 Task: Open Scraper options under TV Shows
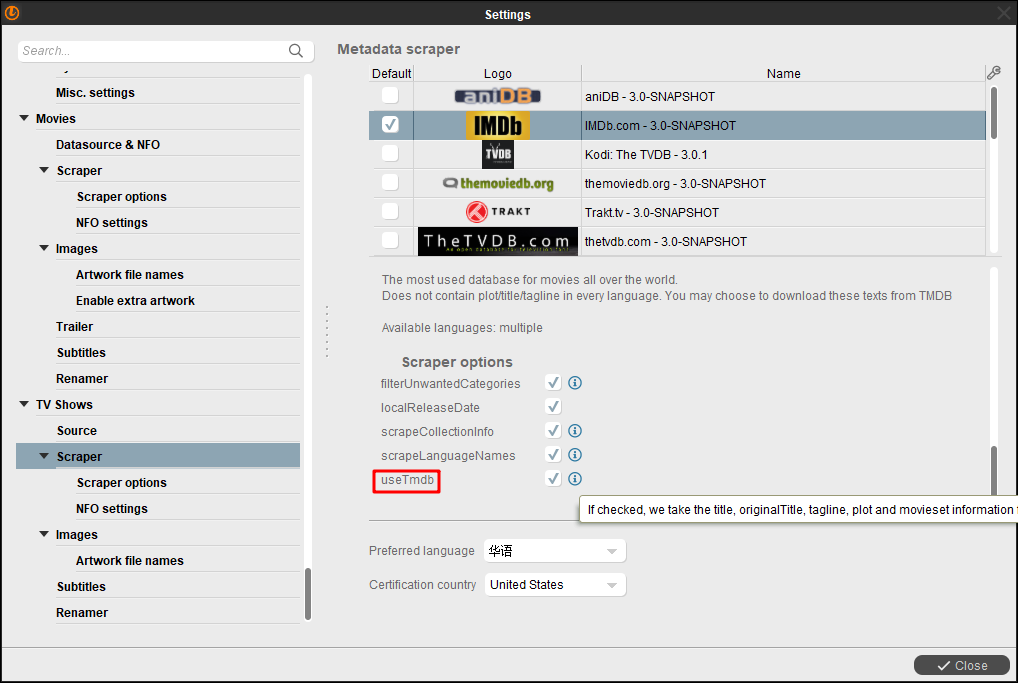coord(121,482)
